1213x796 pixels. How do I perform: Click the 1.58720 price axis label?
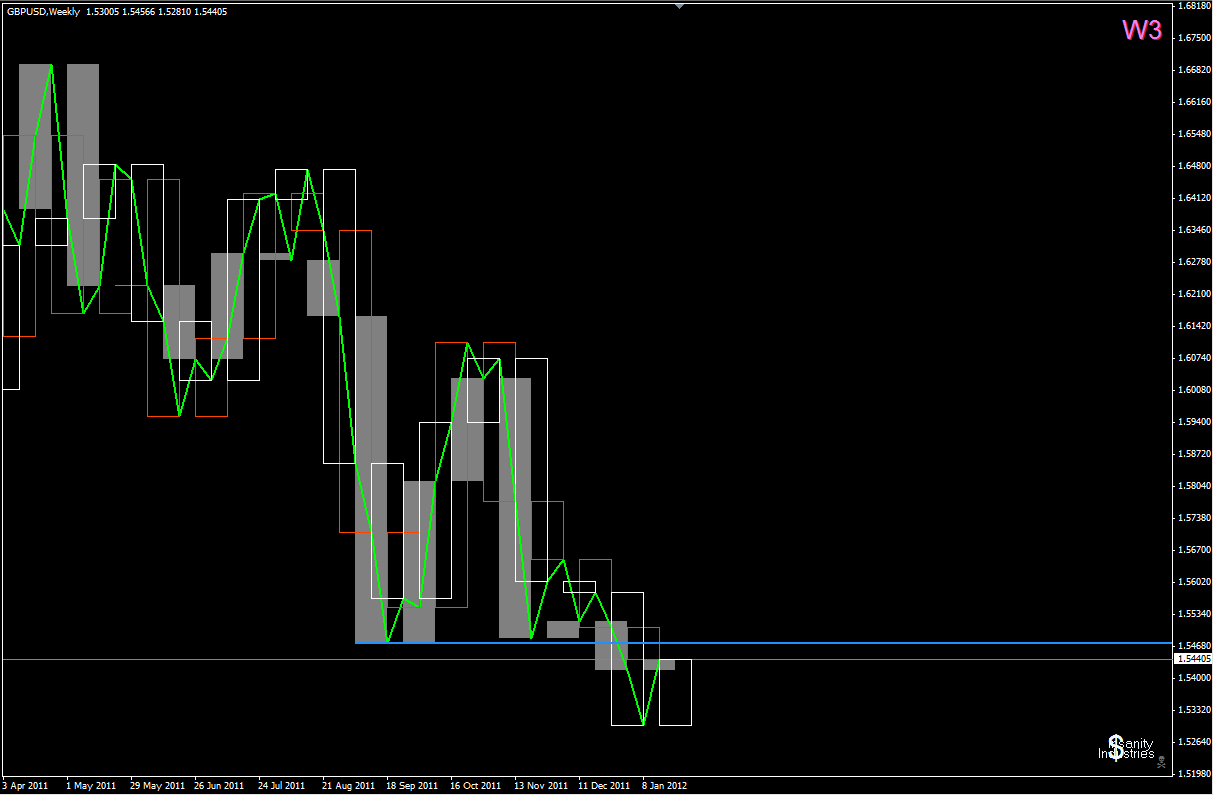[1194, 454]
